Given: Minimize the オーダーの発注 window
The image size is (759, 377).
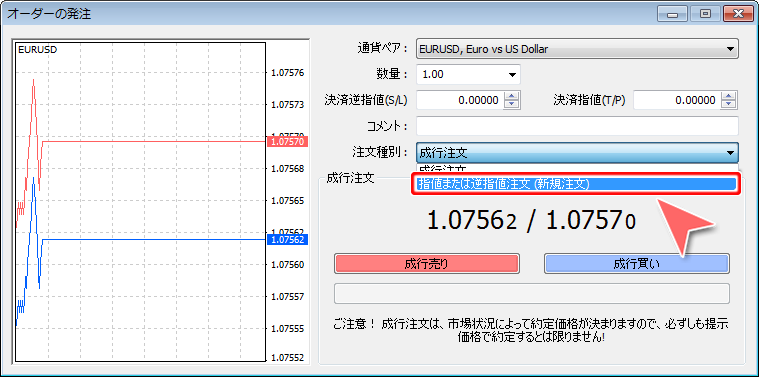Looking at the screenshot, I should click(x=672, y=14).
